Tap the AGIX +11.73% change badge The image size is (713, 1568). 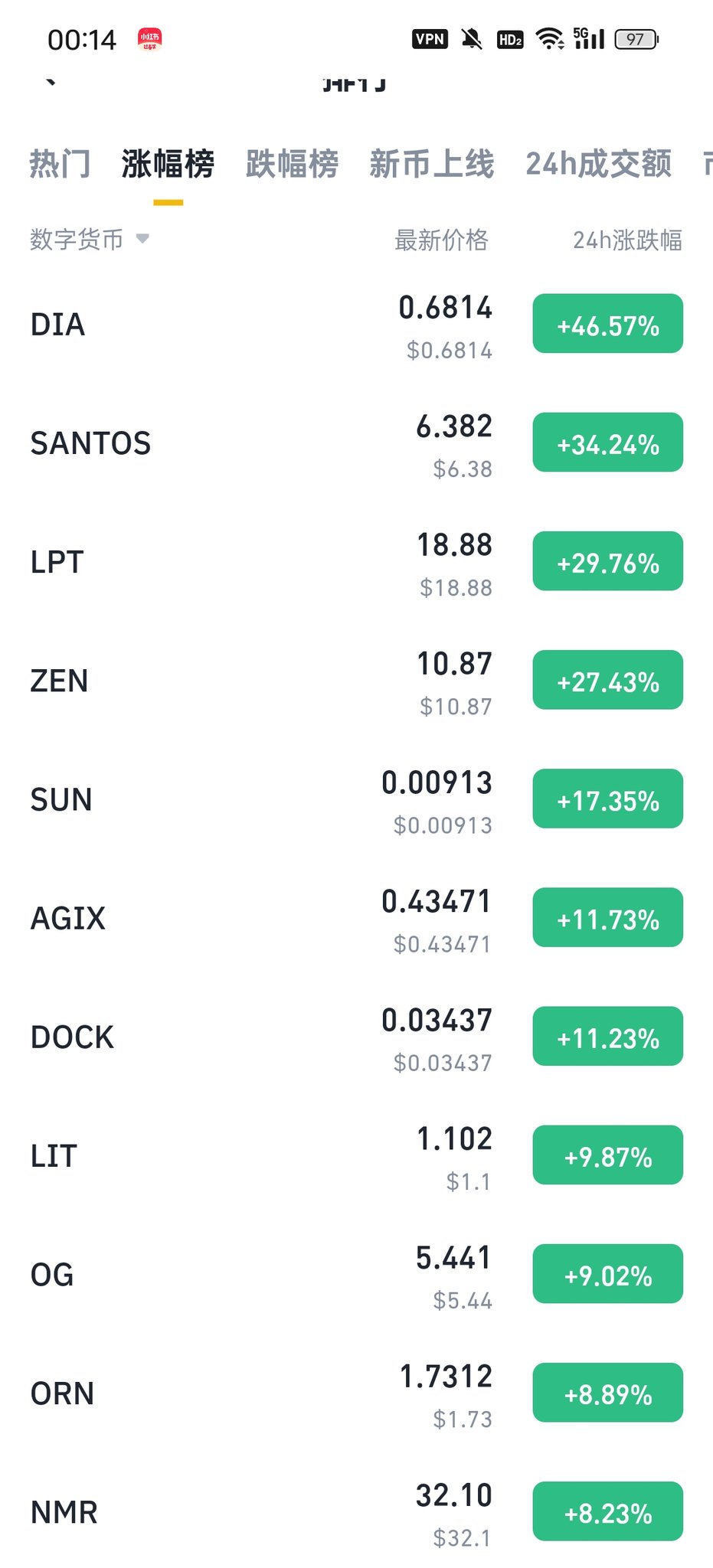pos(607,918)
